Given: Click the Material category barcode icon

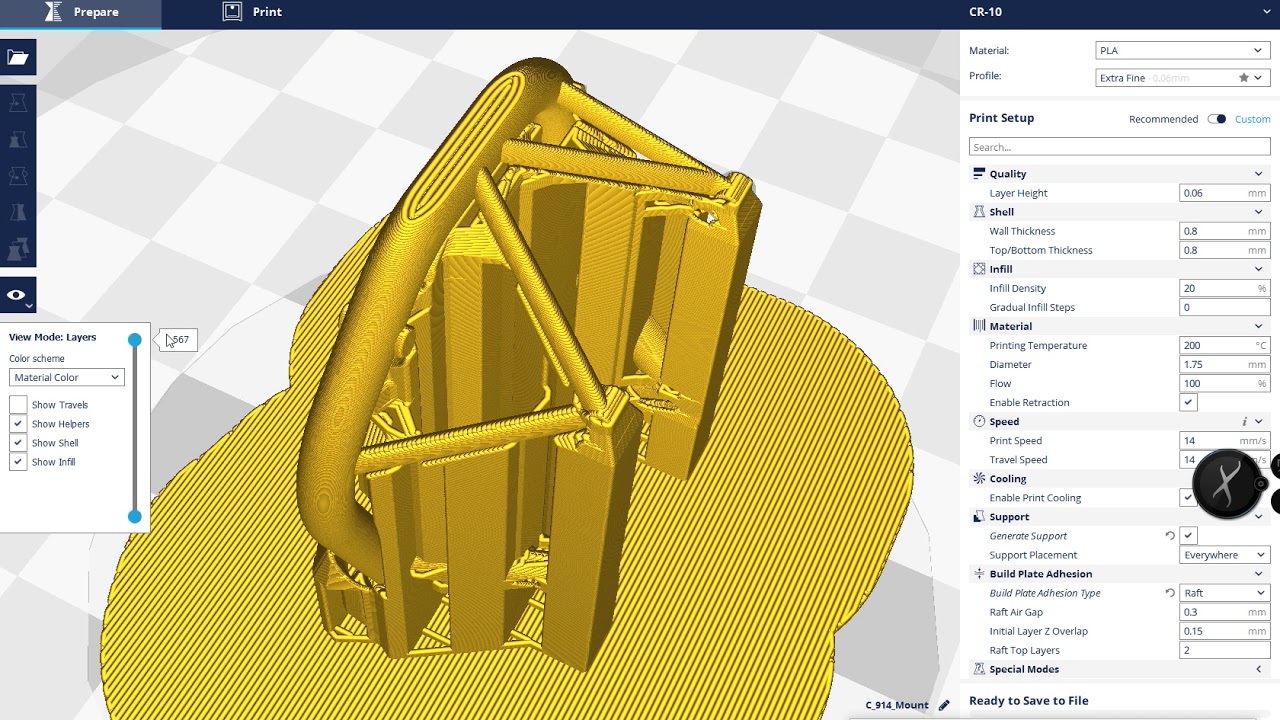Looking at the screenshot, I should [979, 326].
